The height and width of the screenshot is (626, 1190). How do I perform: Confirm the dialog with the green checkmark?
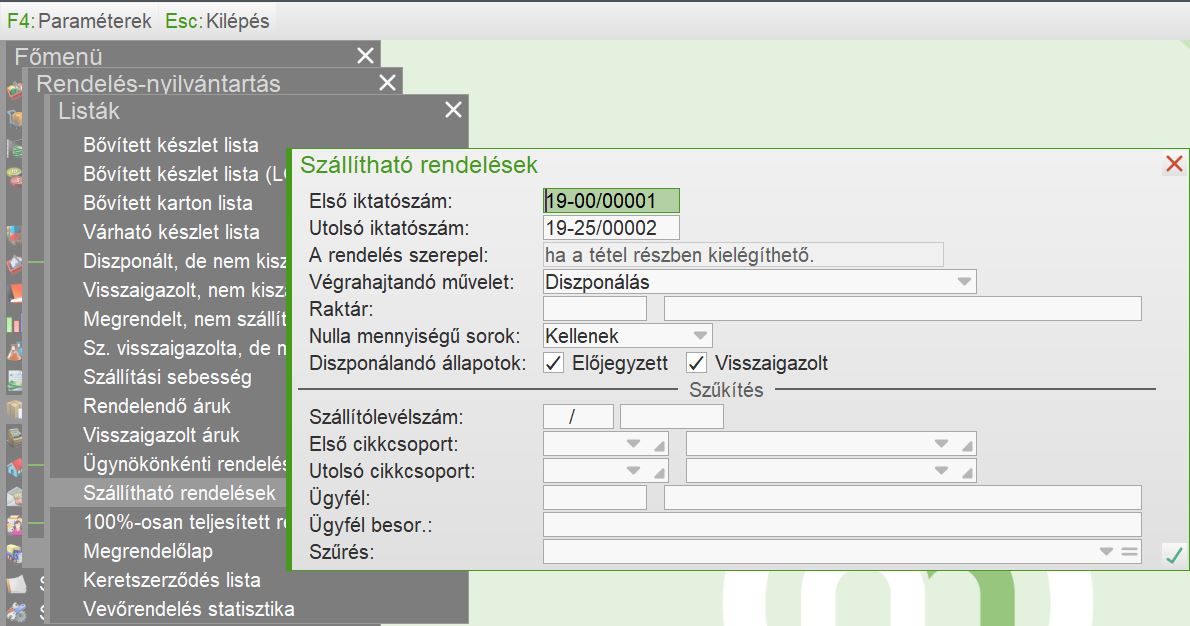tap(1174, 555)
